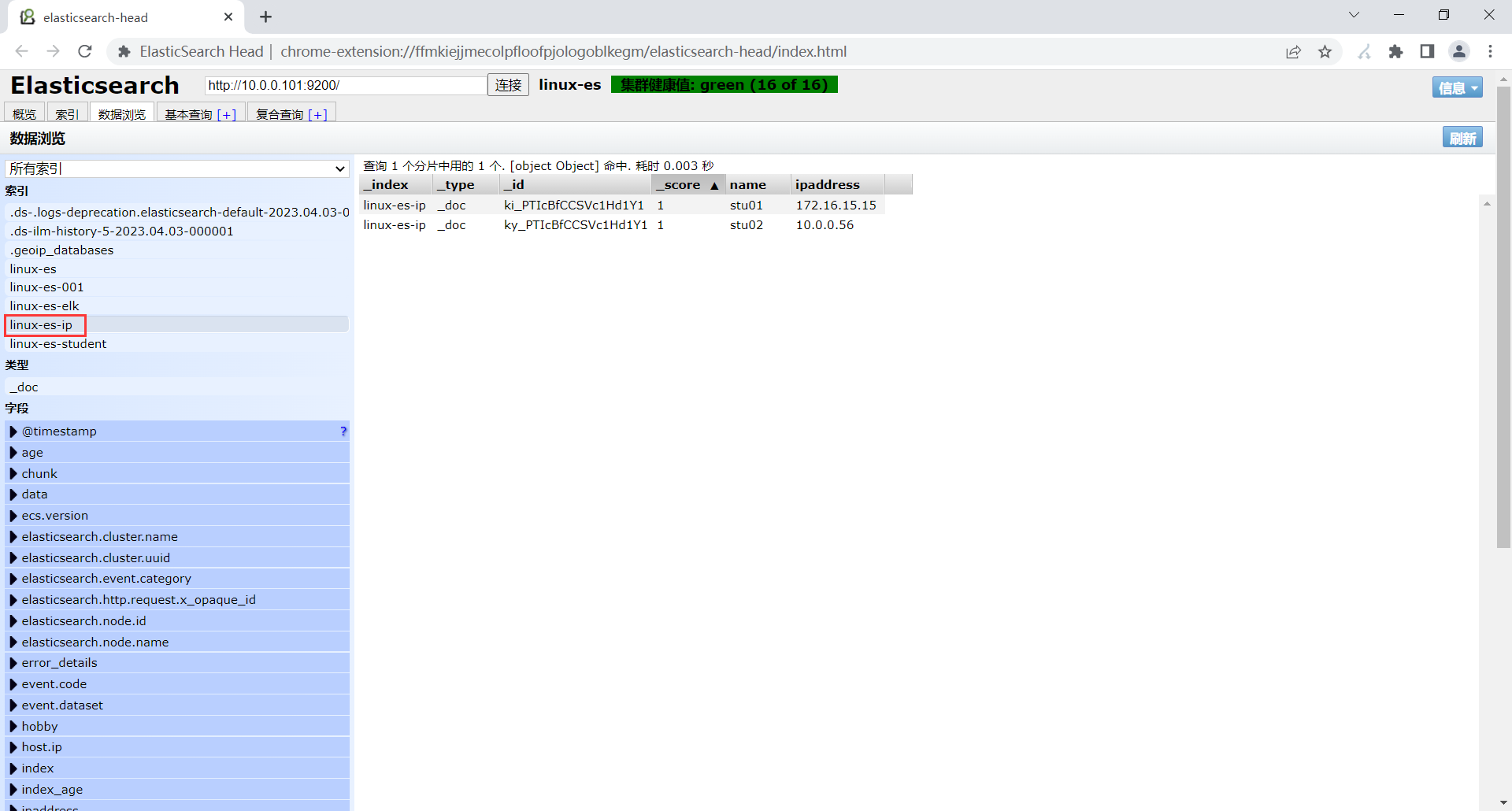The height and width of the screenshot is (811, 1512).
Task: Open the 信息 dropdown button
Action: point(1457,87)
